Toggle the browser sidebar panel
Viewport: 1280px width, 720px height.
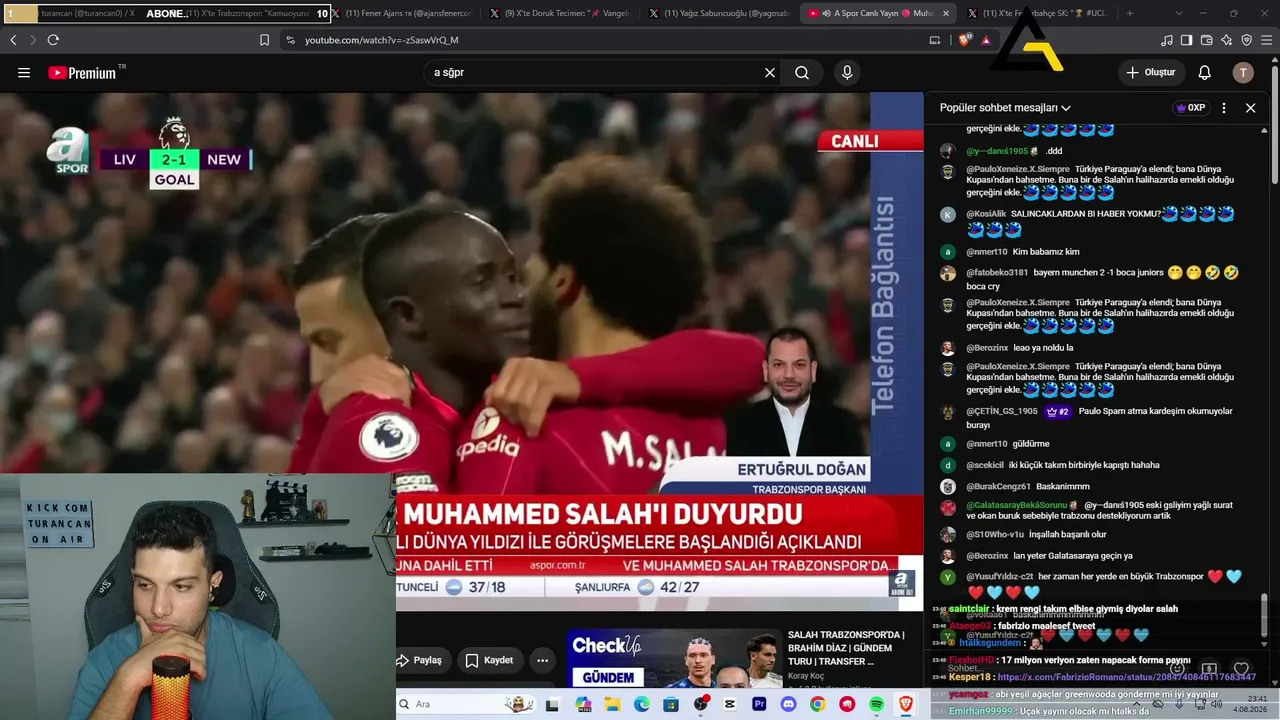1186,40
